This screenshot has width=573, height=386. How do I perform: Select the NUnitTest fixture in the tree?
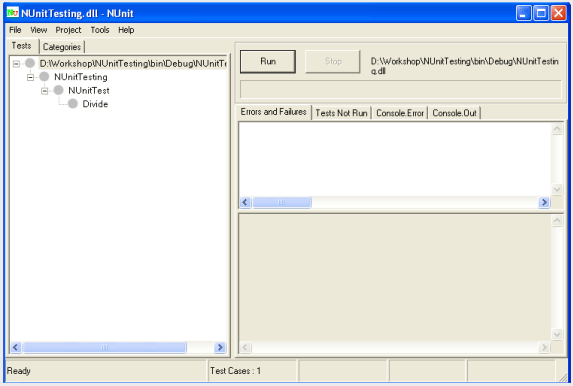(x=89, y=91)
